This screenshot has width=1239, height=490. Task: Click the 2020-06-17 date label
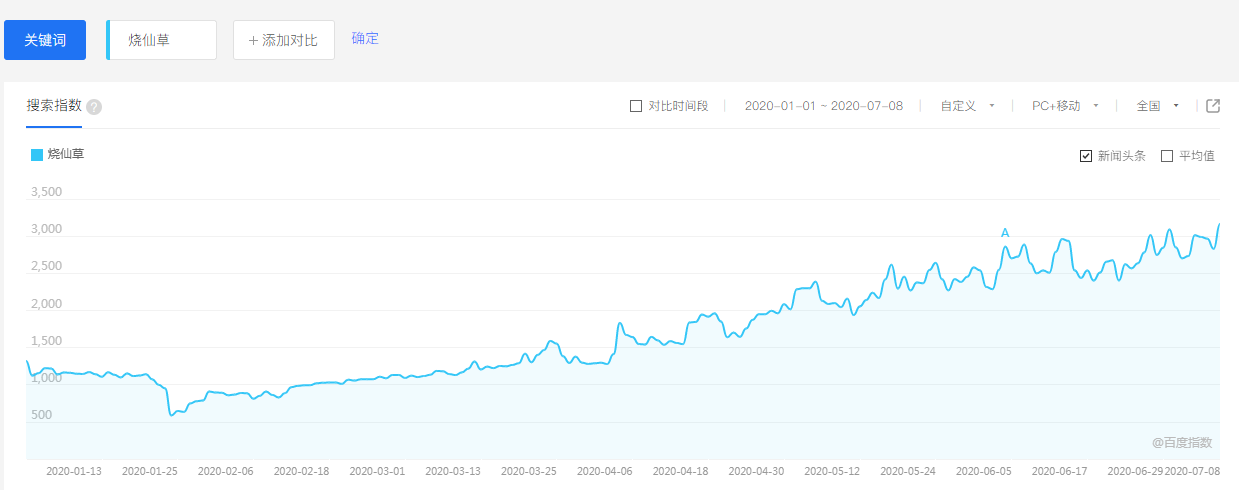[x=1060, y=470]
